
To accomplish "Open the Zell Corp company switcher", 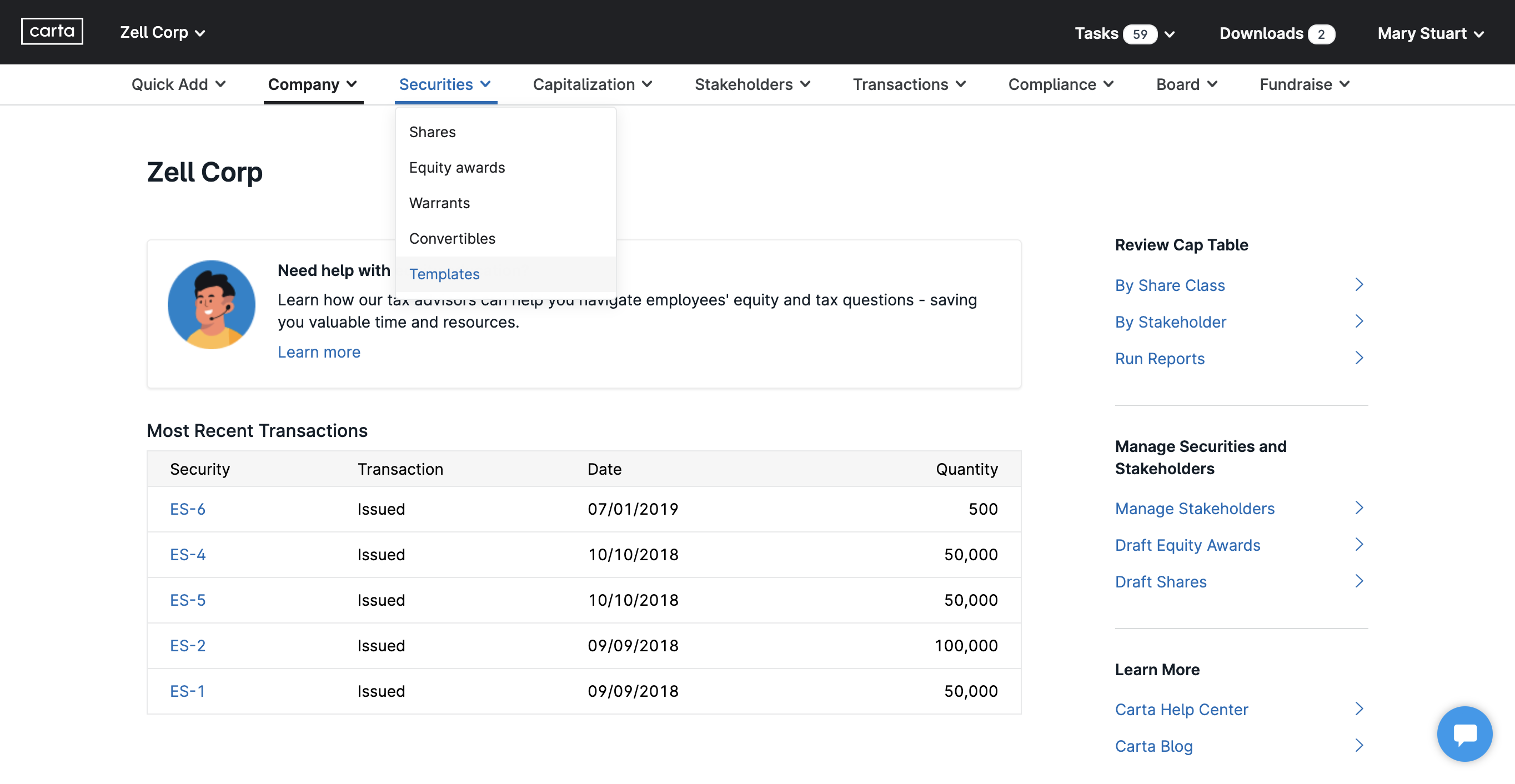I will [x=162, y=32].
